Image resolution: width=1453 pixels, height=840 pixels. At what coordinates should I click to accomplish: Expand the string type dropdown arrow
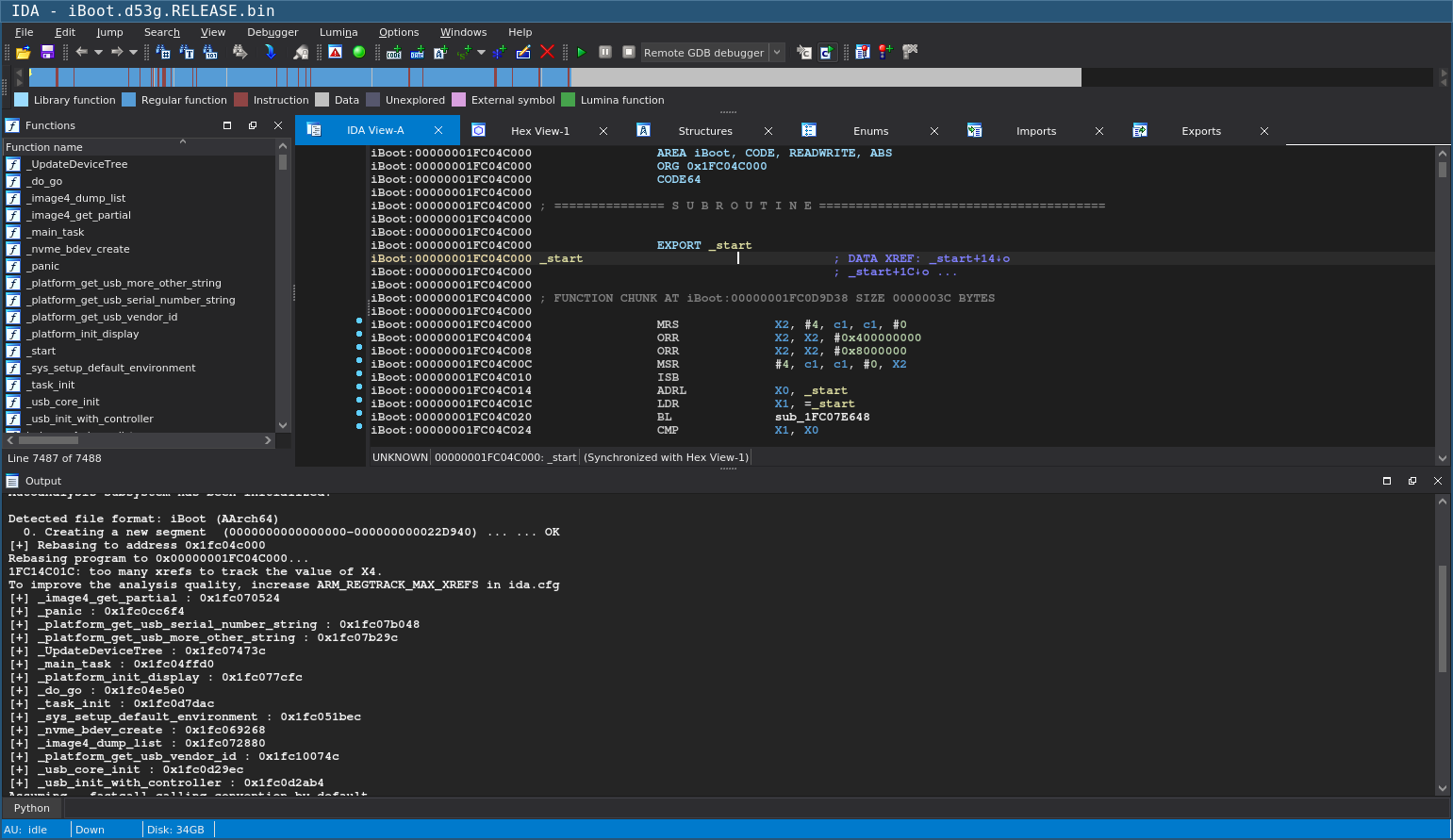(481, 53)
